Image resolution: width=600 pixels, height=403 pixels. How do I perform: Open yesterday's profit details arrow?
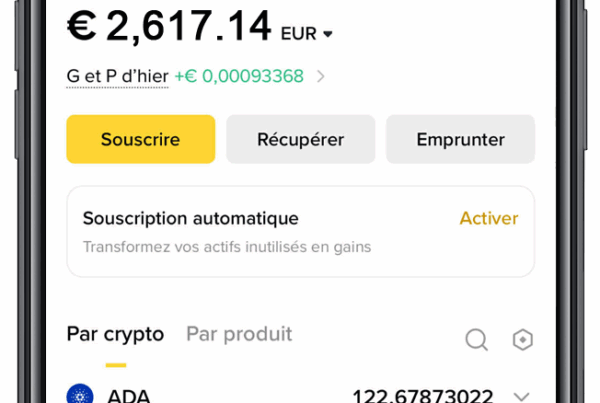(x=320, y=76)
